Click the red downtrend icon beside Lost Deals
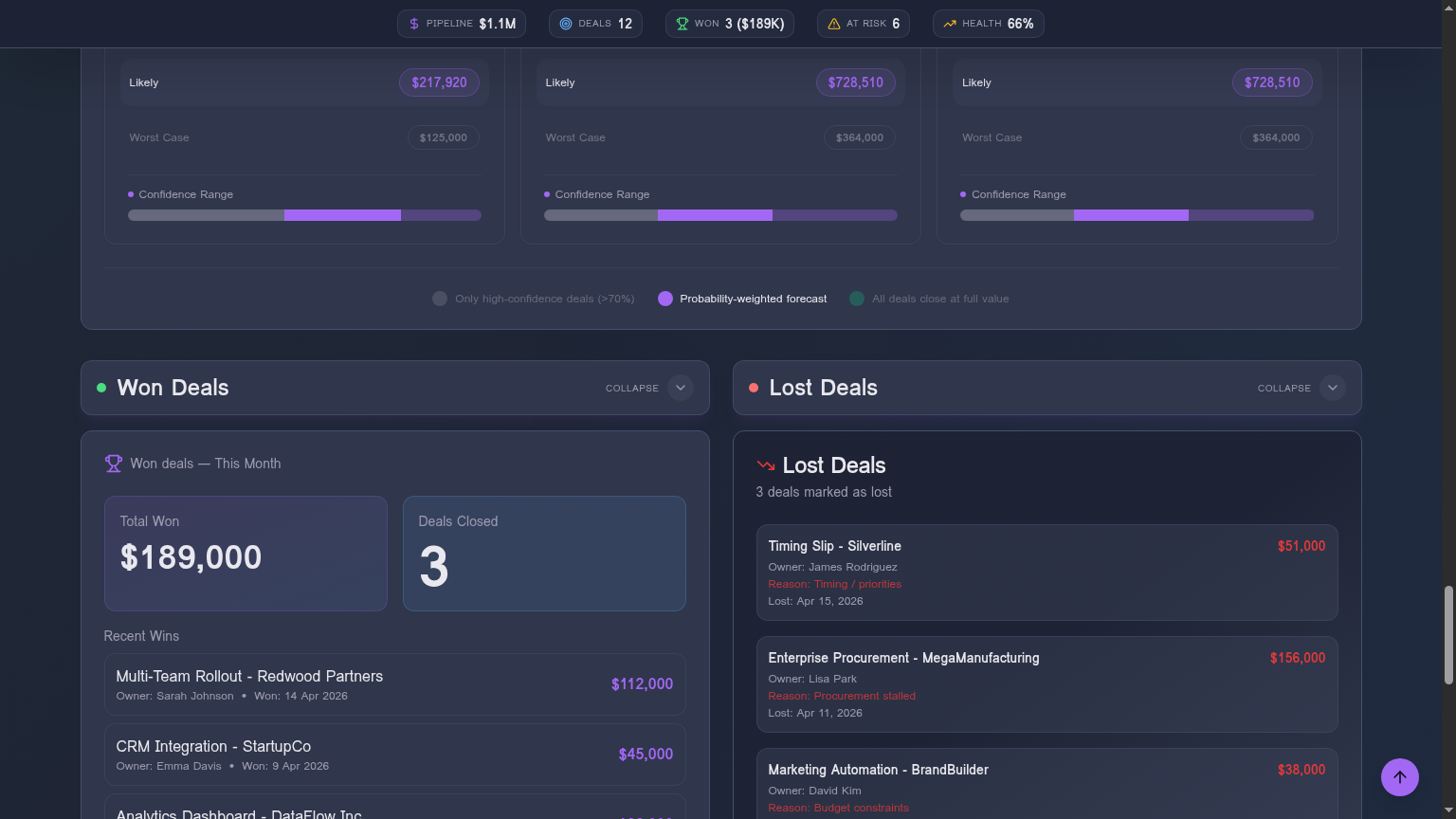Viewport: 1456px width, 819px height. (x=766, y=465)
